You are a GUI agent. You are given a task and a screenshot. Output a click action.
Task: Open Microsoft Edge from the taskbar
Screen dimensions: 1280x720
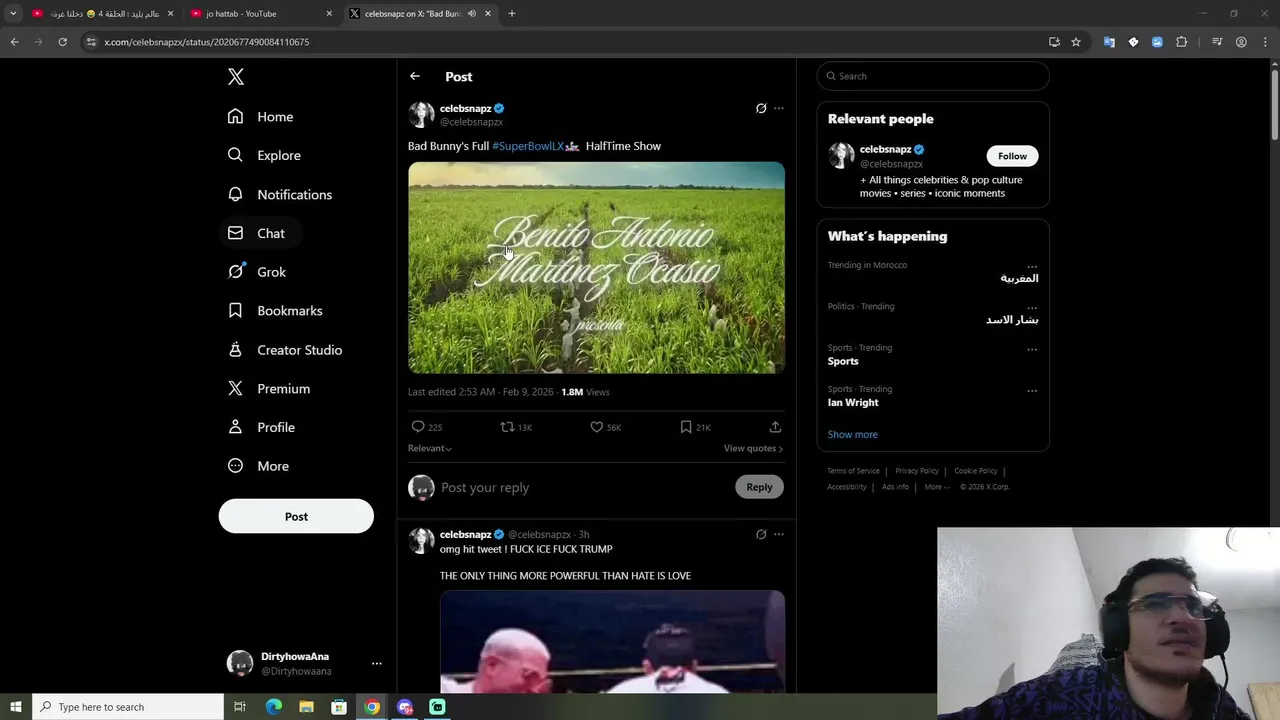(273, 707)
